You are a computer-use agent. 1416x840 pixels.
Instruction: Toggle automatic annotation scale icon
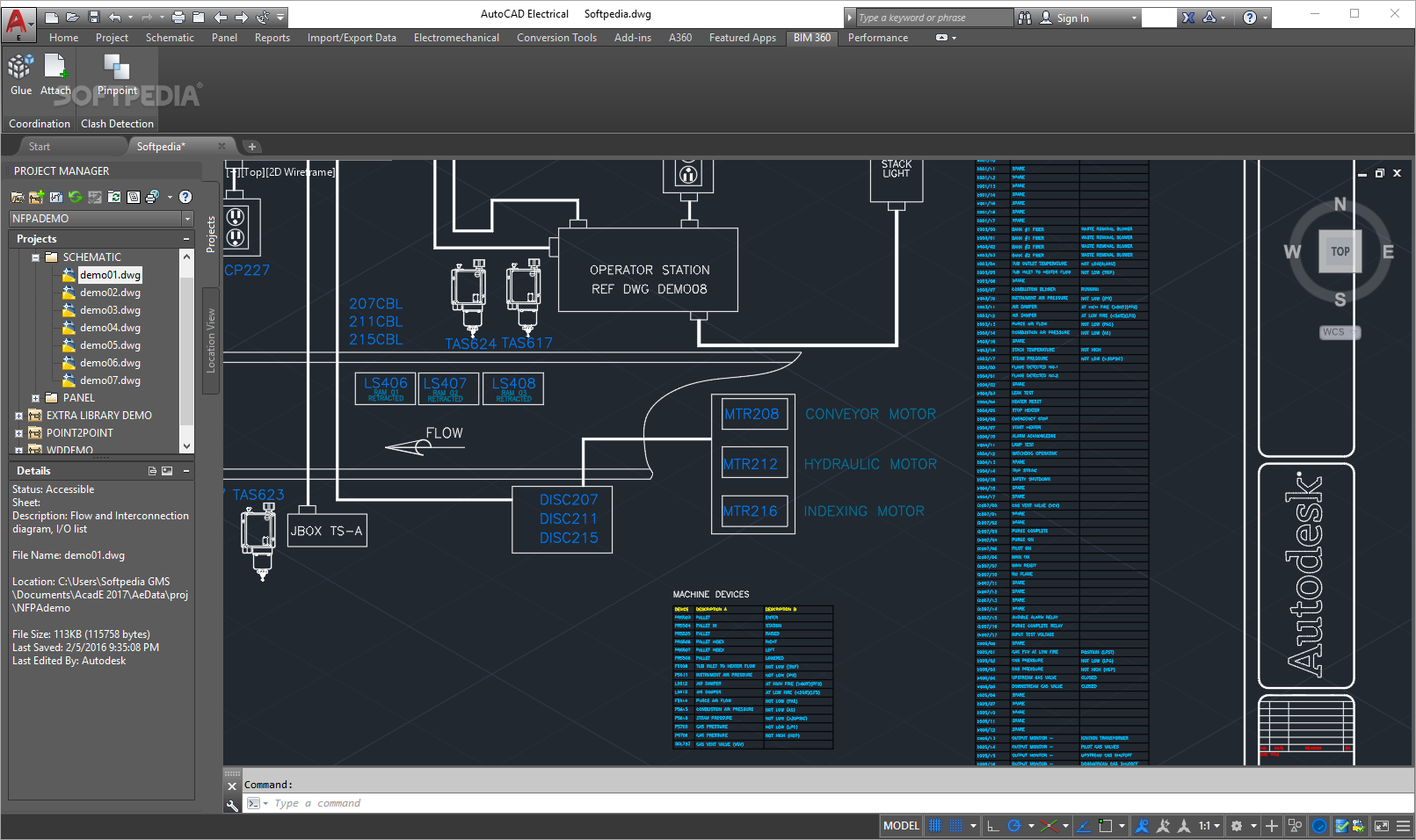click(x=1163, y=826)
